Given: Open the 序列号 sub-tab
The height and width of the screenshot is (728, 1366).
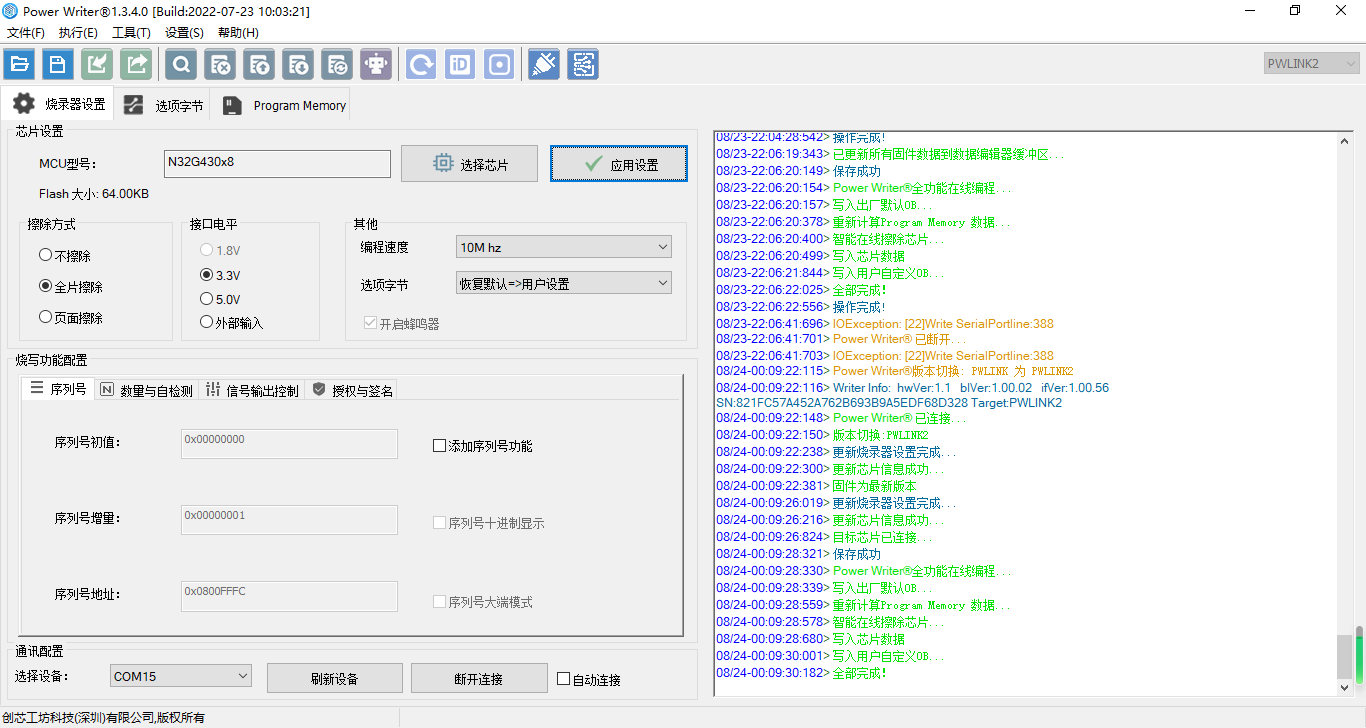Looking at the screenshot, I should [x=58, y=389].
